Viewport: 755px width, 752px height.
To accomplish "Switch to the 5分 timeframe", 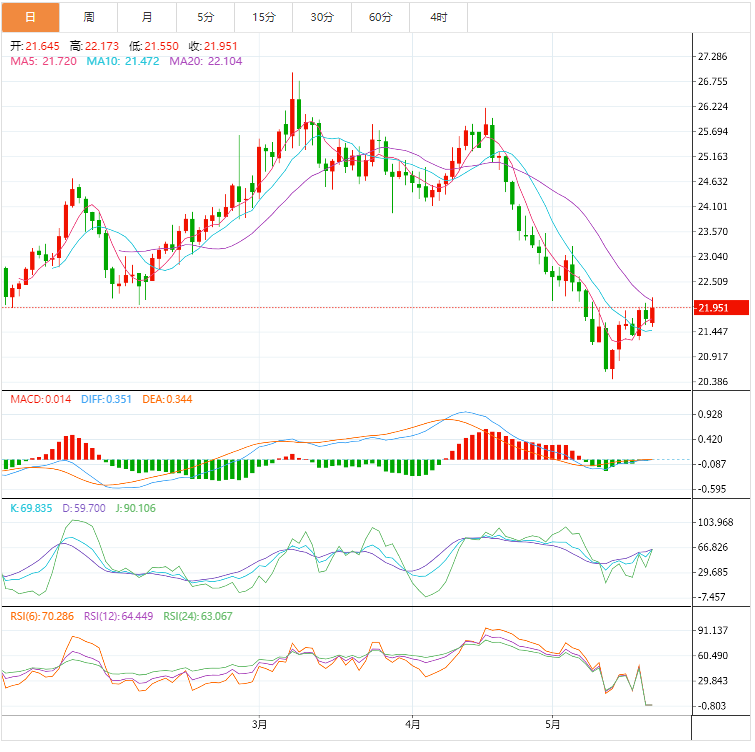I will (x=206, y=17).
